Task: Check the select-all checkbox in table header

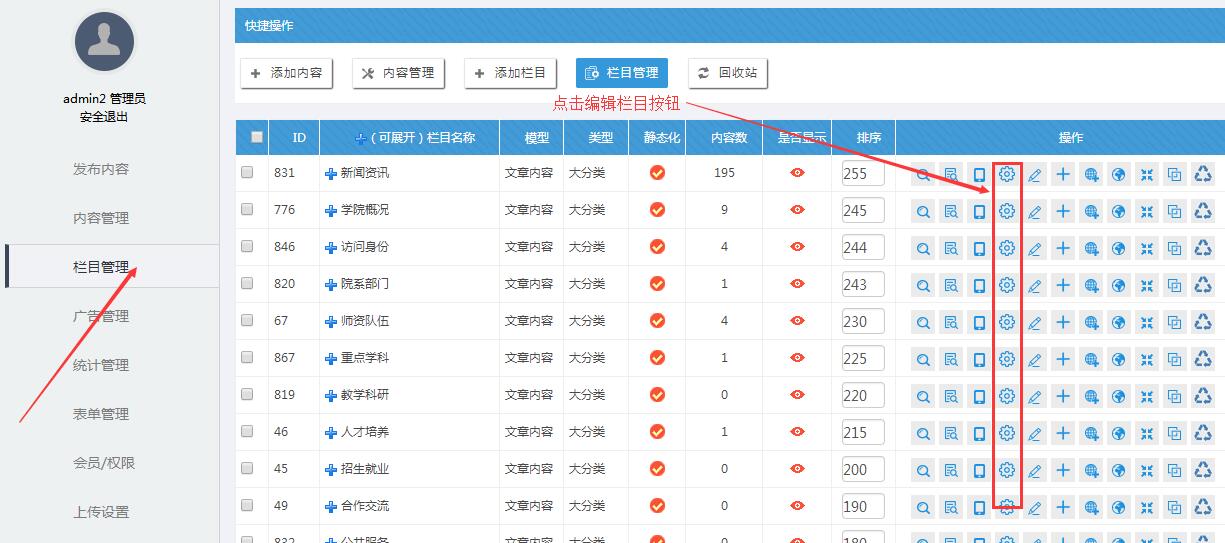Action: pyautogui.click(x=257, y=137)
